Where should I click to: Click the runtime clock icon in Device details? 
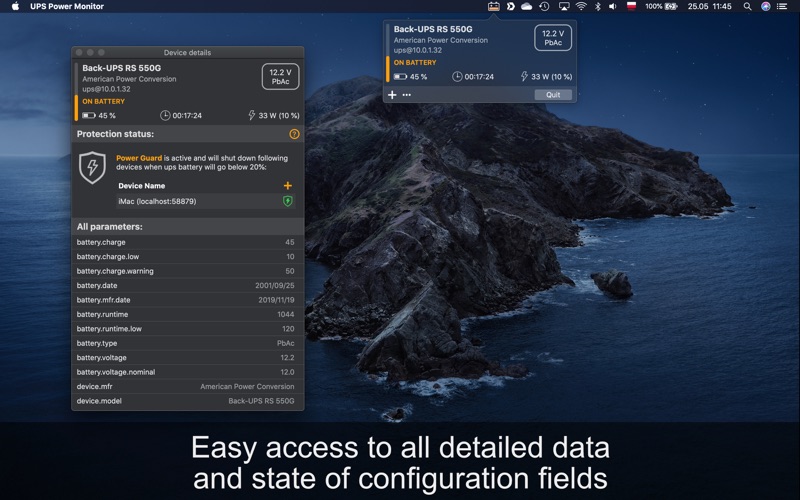pyautogui.click(x=165, y=116)
